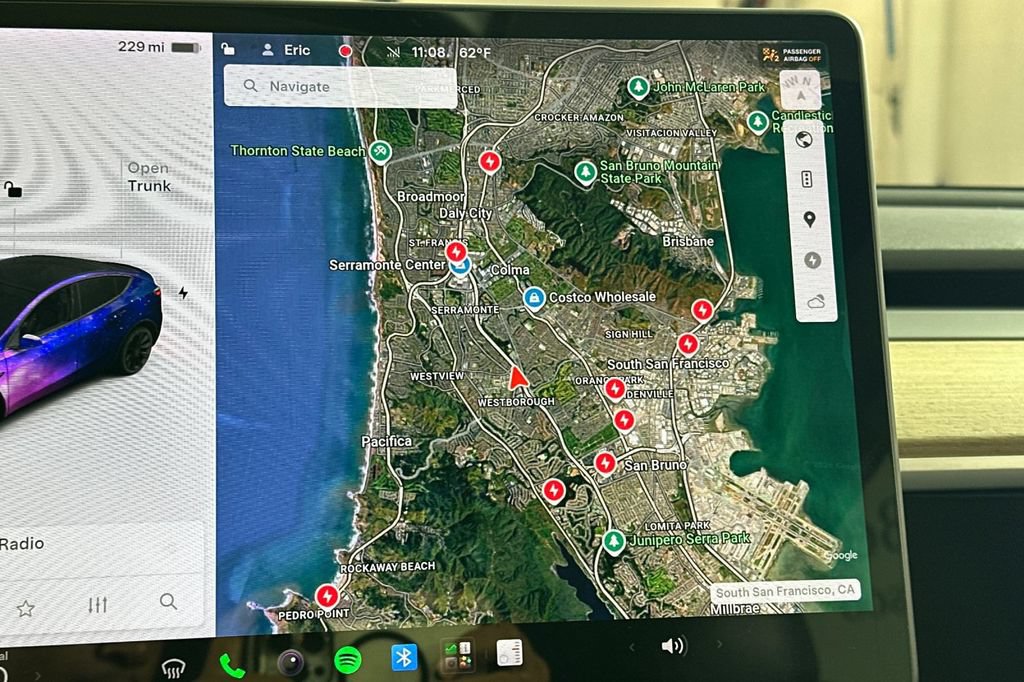
Task: Tap the Open Trunk button
Action: pyautogui.click(x=149, y=177)
